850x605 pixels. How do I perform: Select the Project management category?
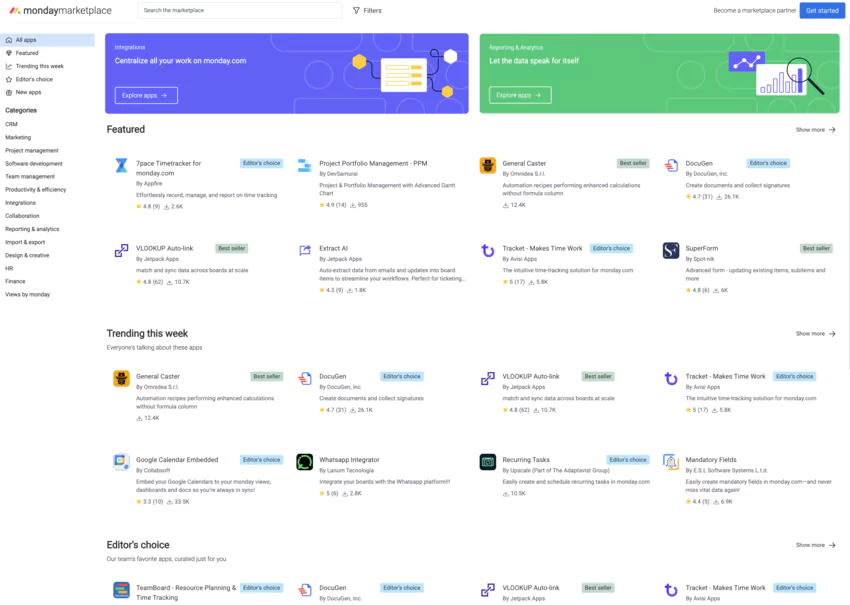click(31, 150)
